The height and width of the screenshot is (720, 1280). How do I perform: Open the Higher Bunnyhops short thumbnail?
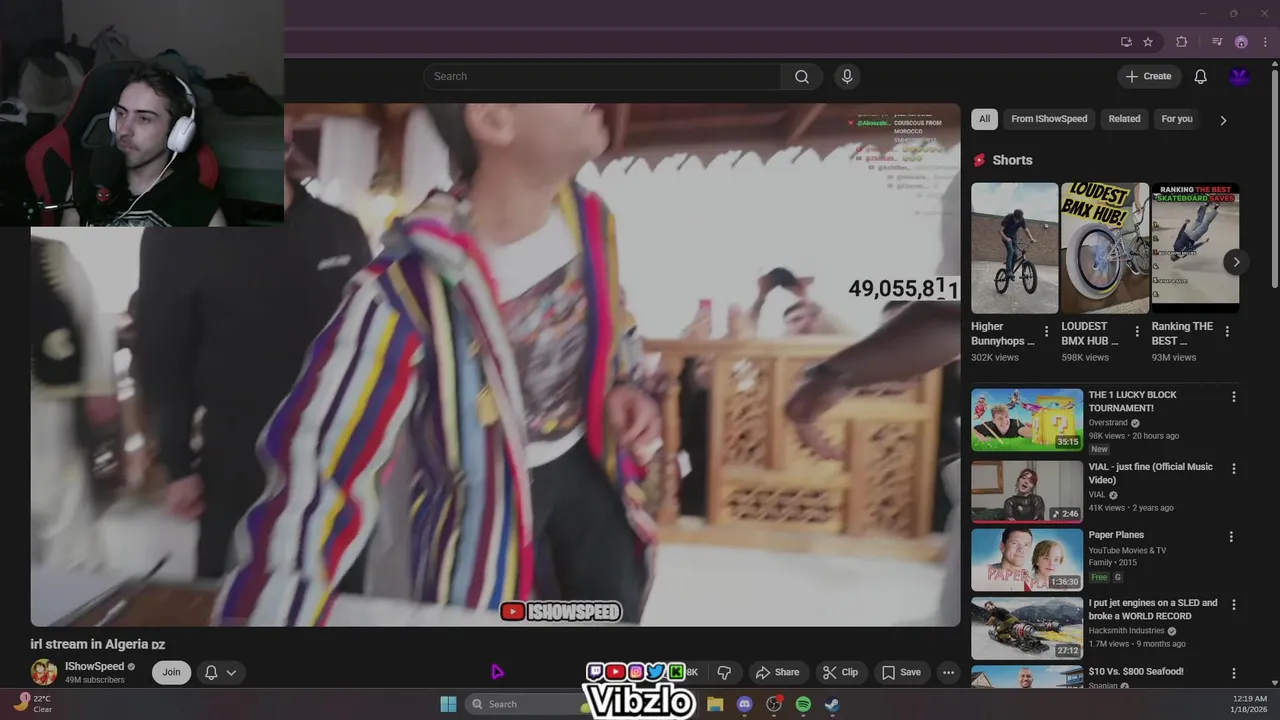point(1014,248)
